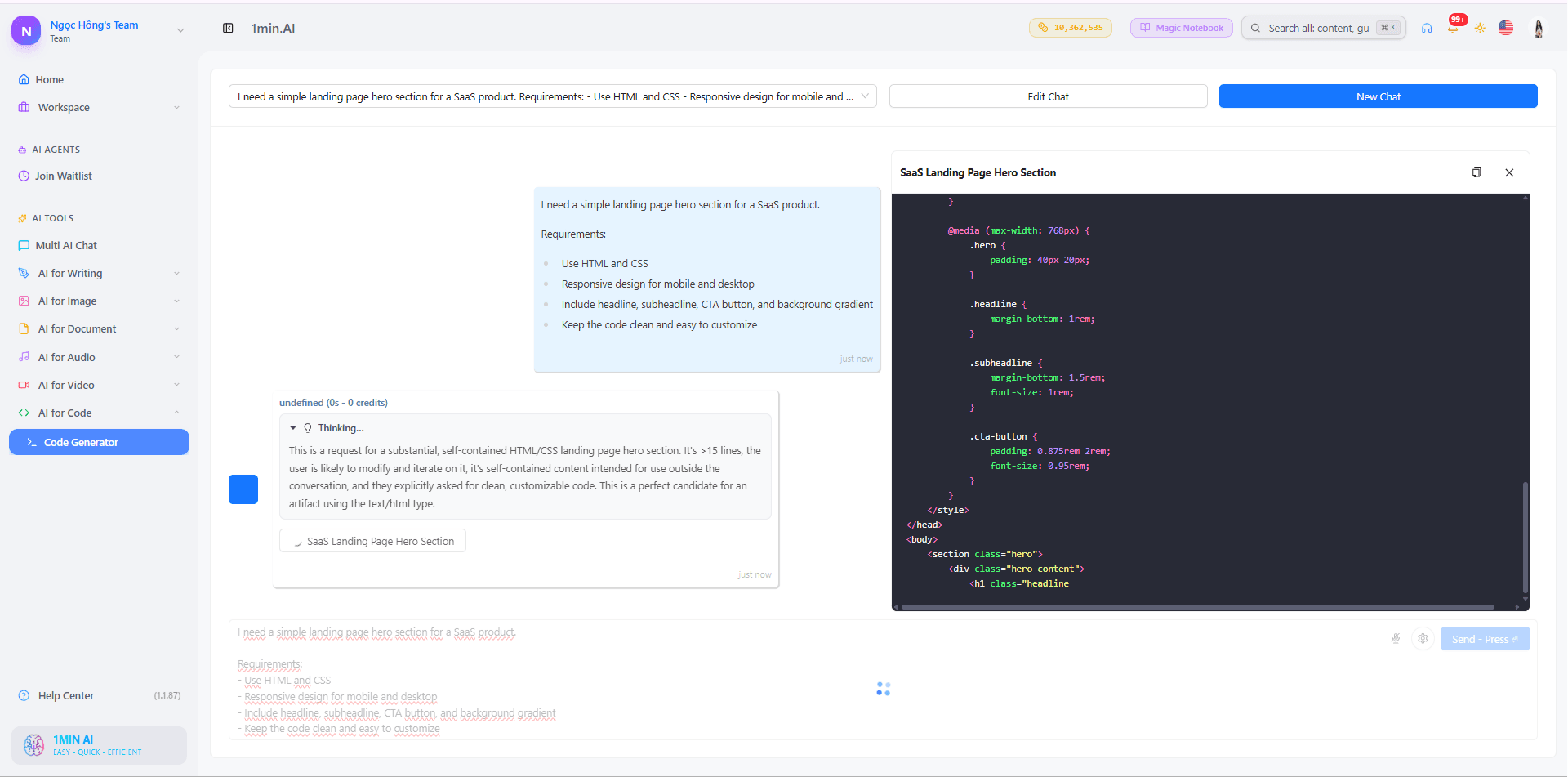1568x777 pixels.
Task: Click the Send button
Action: (x=1485, y=639)
